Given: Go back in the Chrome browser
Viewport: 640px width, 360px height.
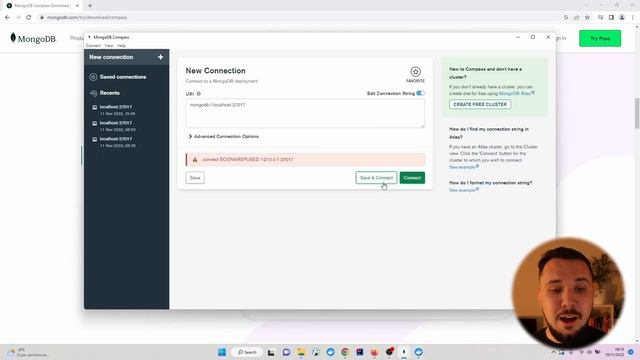Looking at the screenshot, I should [7, 18].
